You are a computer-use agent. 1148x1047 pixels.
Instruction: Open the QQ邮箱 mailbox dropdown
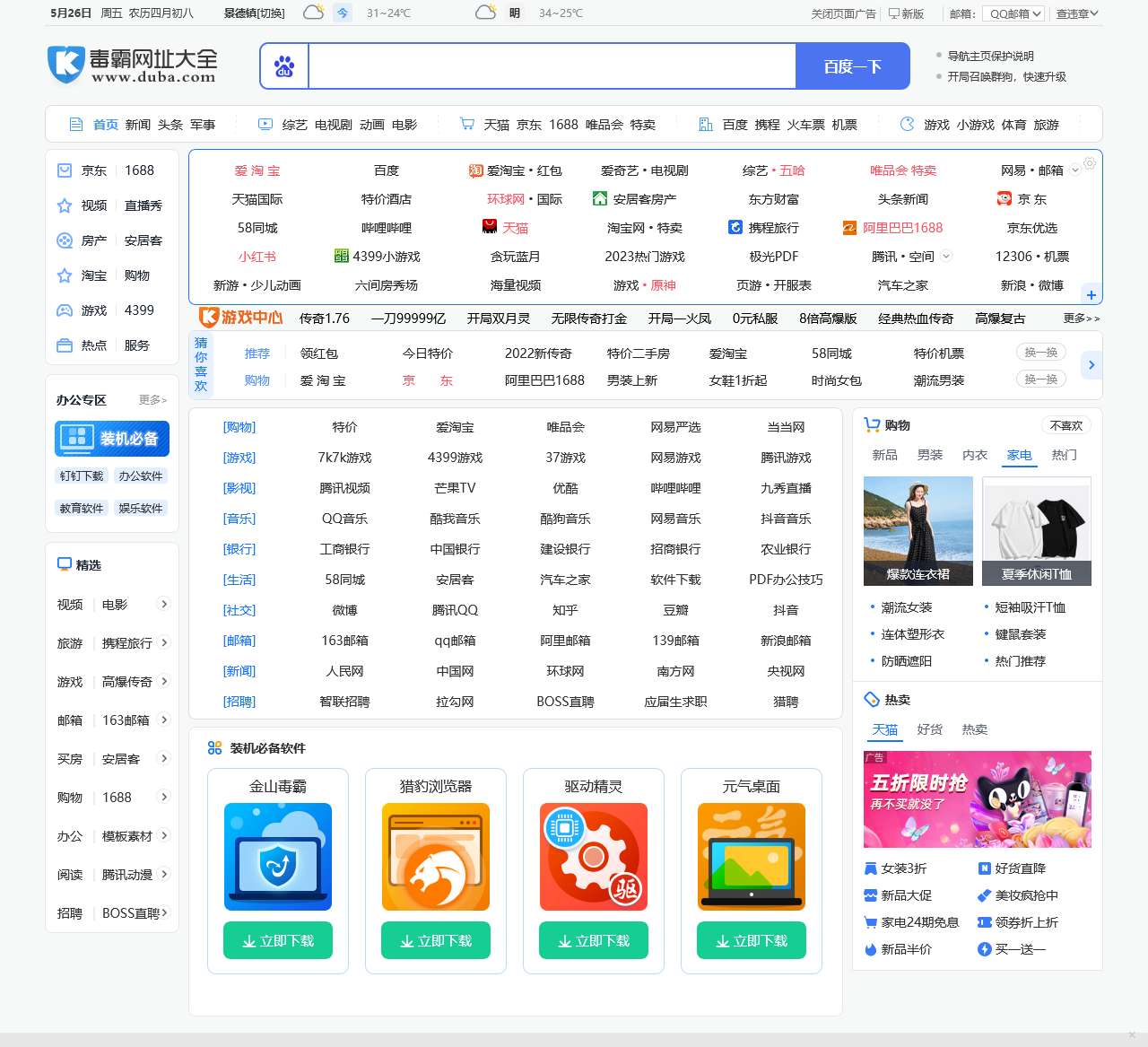[1014, 13]
